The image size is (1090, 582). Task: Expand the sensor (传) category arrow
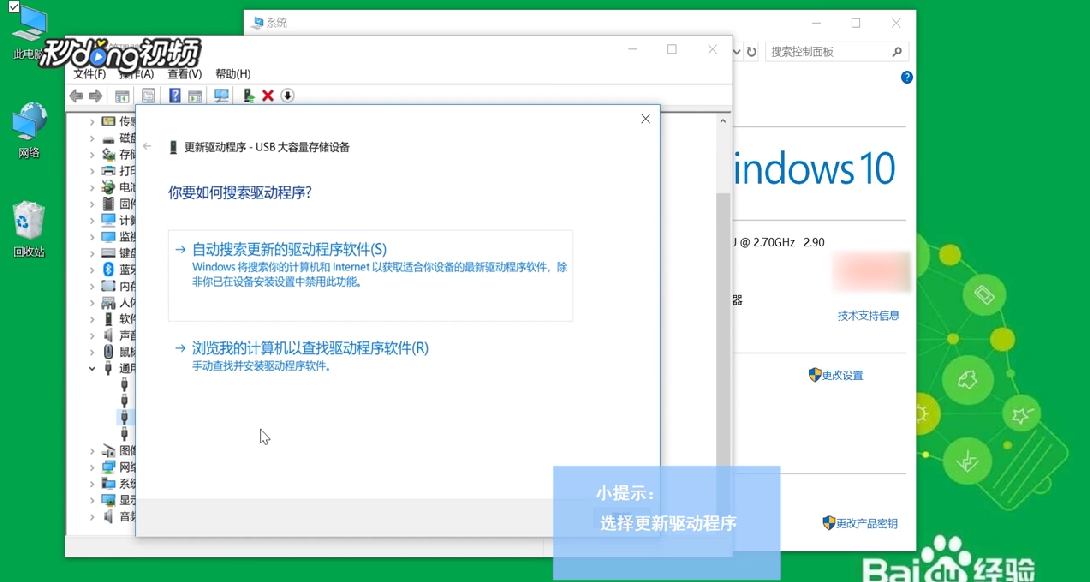(x=92, y=122)
